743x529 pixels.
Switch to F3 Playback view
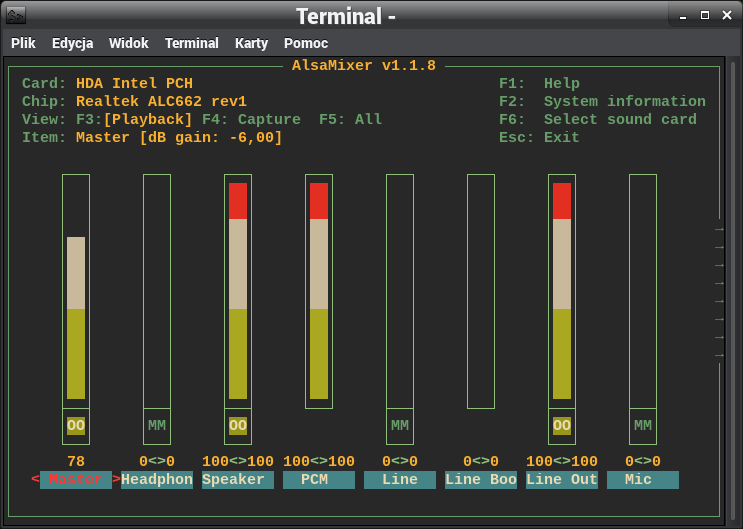[134, 119]
